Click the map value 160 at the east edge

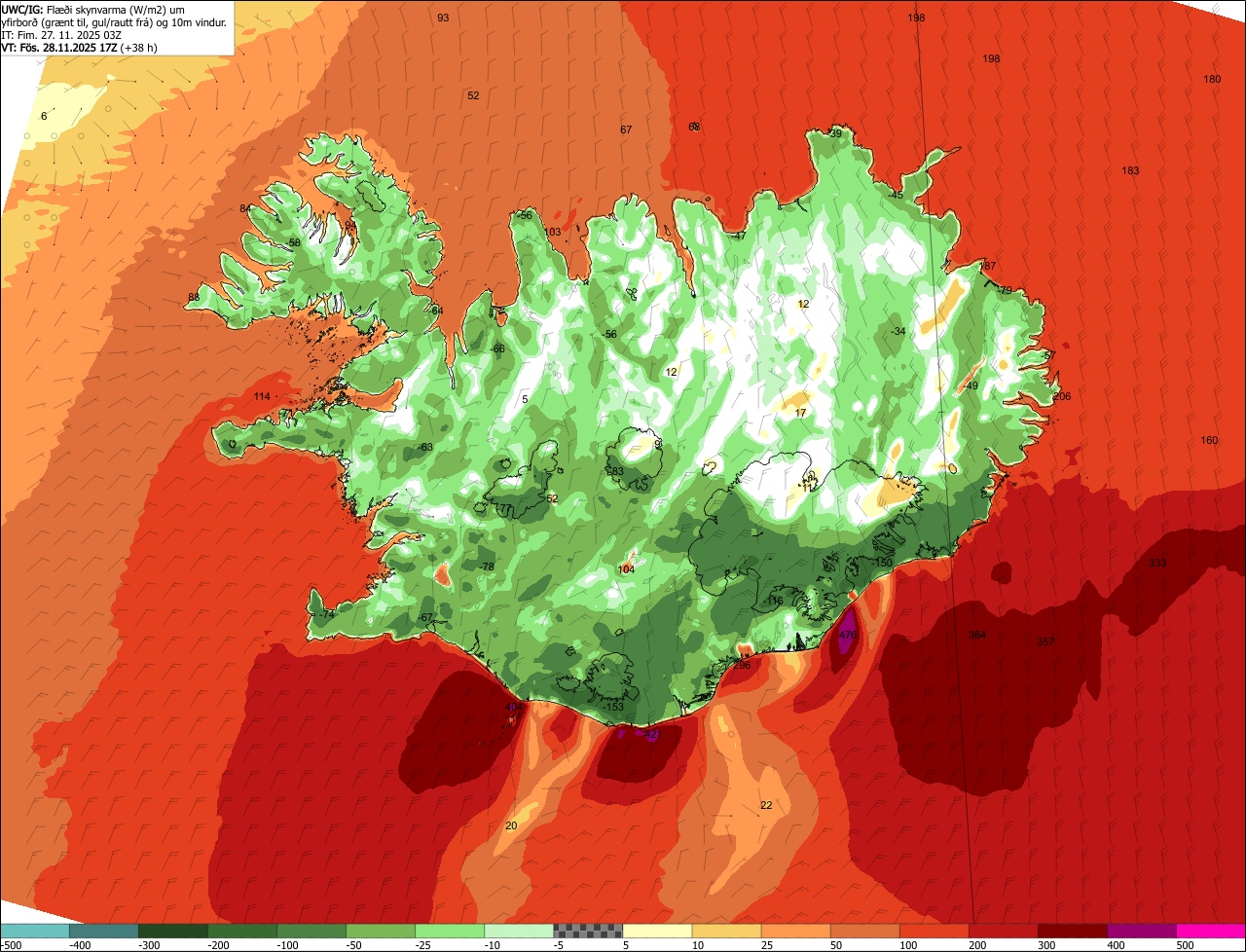coord(1209,441)
